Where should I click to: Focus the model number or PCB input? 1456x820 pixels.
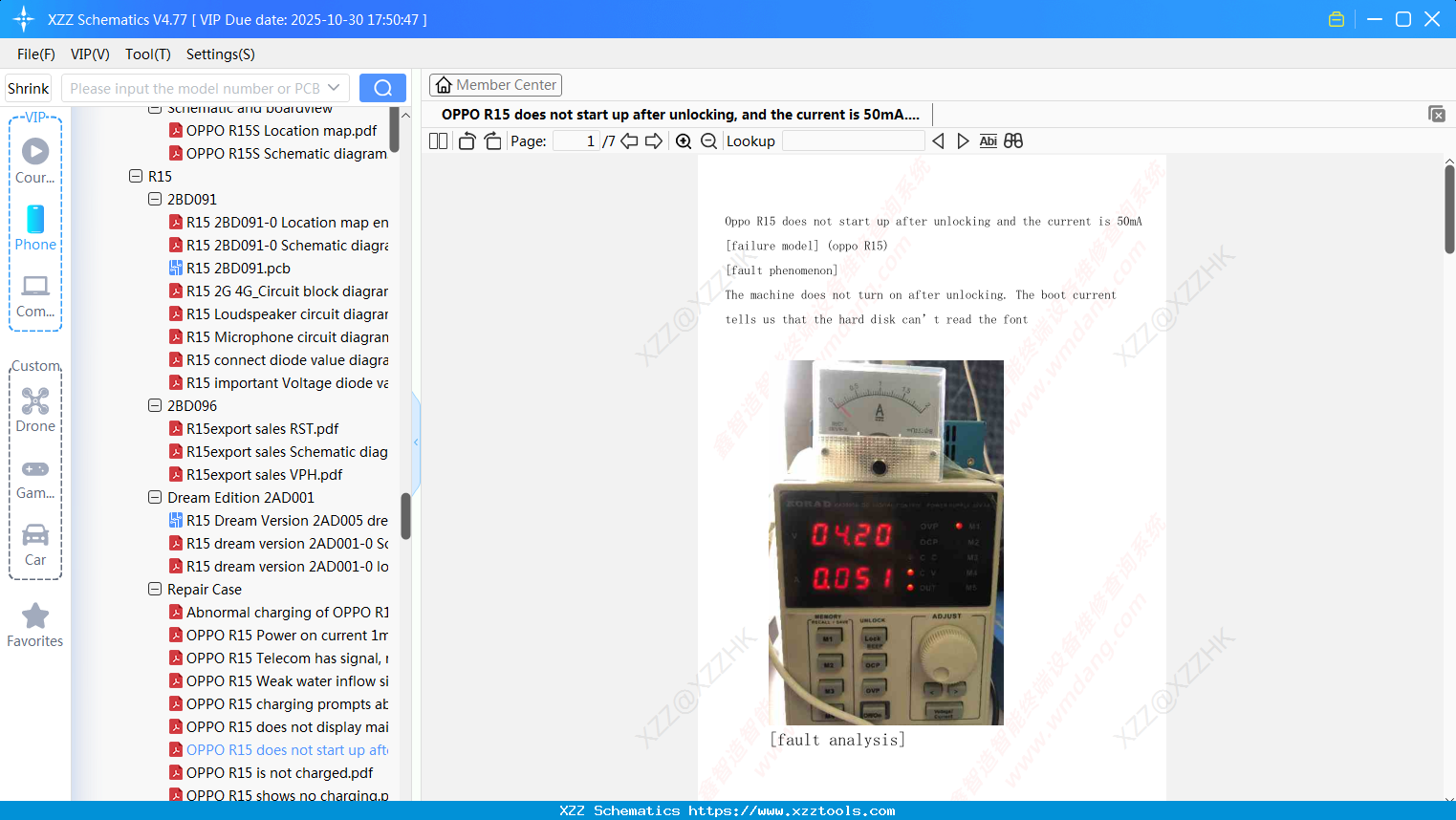point(194,88)
